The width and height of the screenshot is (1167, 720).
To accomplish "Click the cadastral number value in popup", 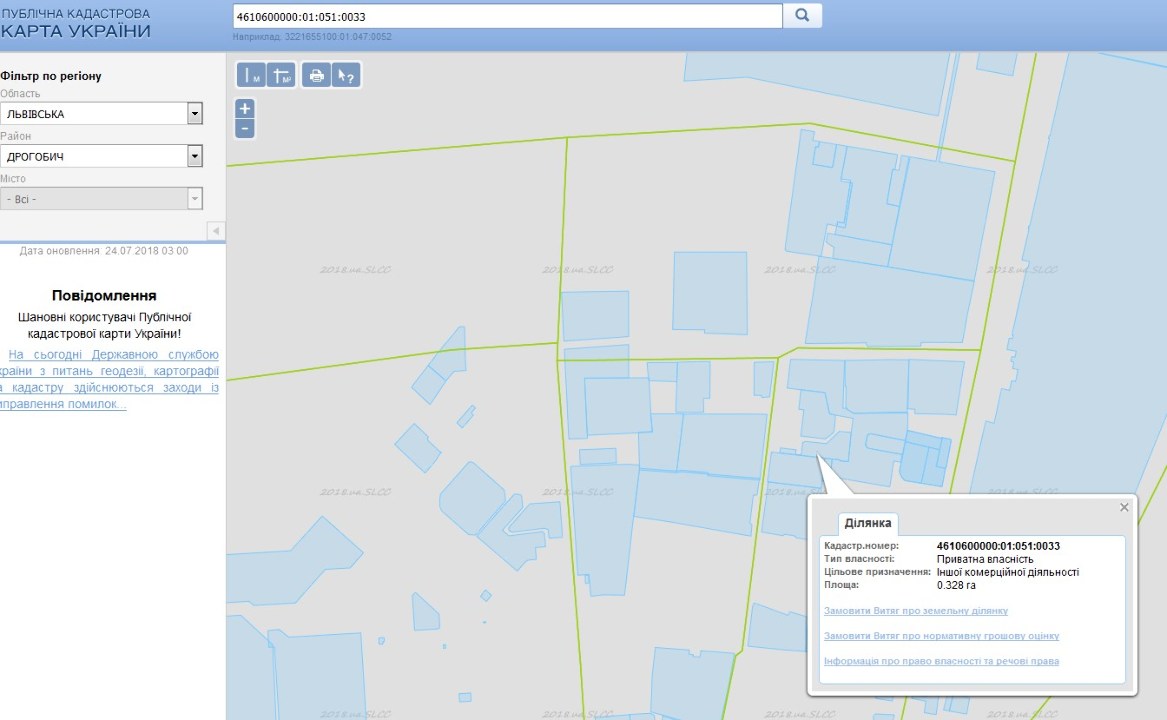I will point(998,546).
